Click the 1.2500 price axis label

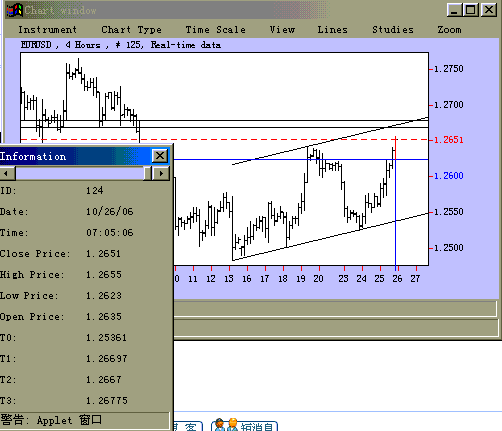click(x=449, y=248)
